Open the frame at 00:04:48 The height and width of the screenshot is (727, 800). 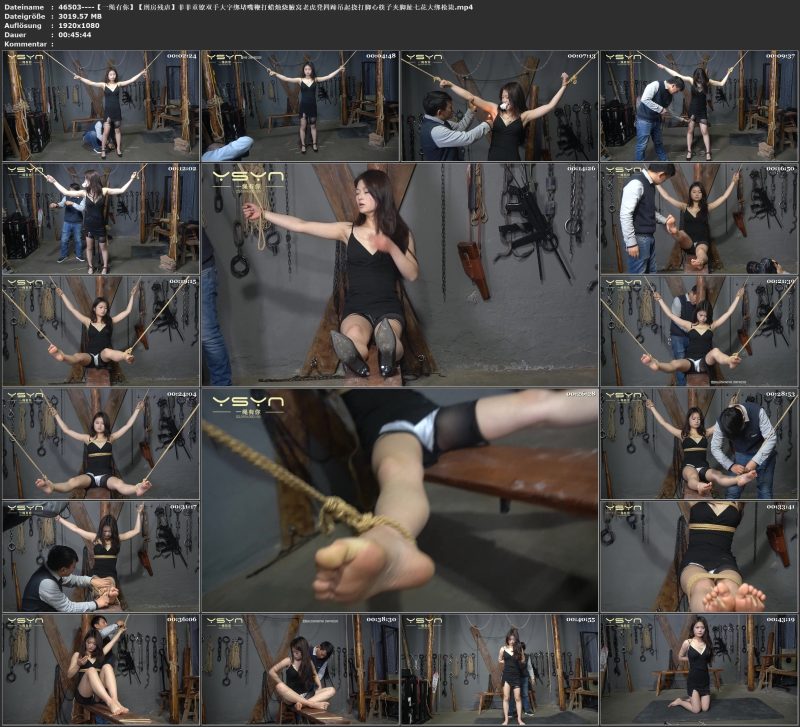(x=299, y=105)
